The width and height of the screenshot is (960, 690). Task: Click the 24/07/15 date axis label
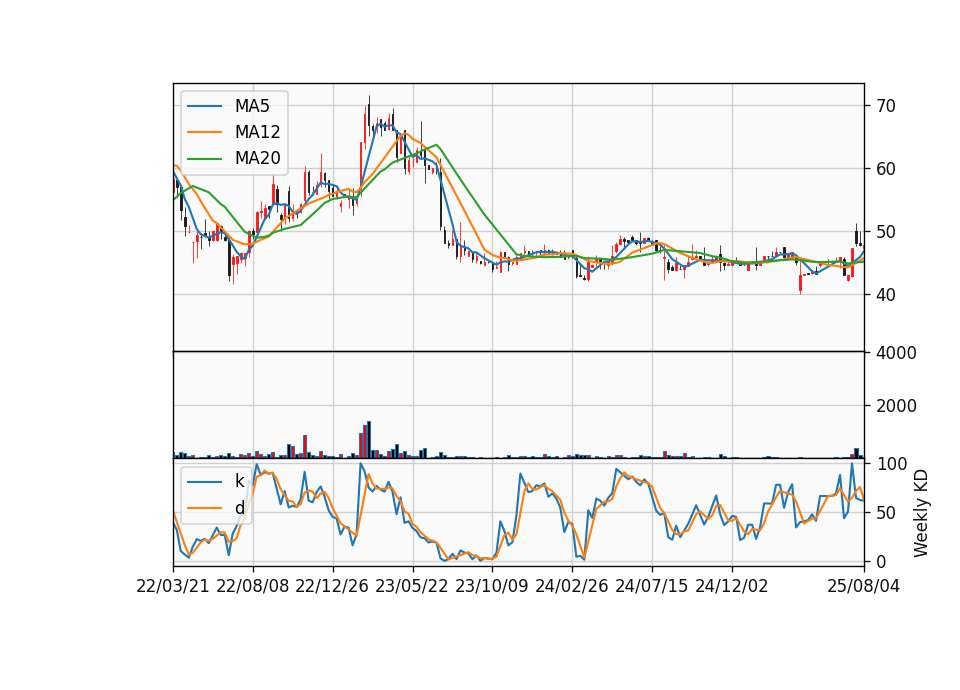(651, 586)
